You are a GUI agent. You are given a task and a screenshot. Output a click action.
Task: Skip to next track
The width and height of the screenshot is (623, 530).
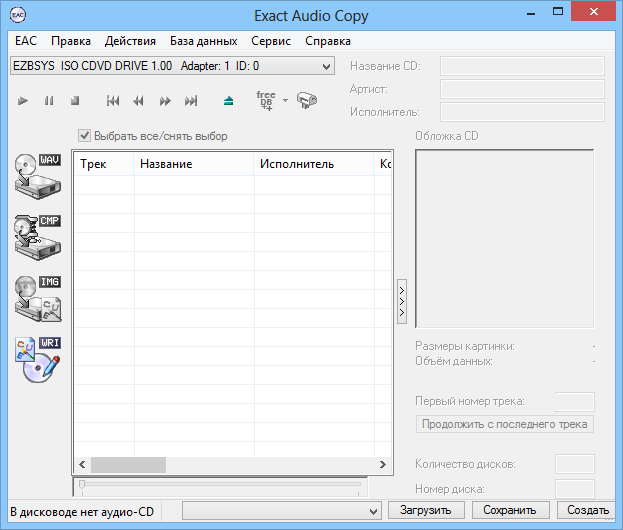(191, 101)
